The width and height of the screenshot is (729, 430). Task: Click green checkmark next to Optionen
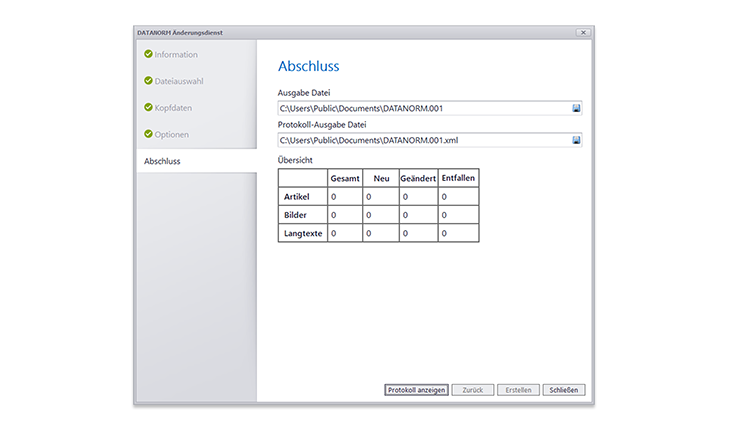click(x=148, y=134)
